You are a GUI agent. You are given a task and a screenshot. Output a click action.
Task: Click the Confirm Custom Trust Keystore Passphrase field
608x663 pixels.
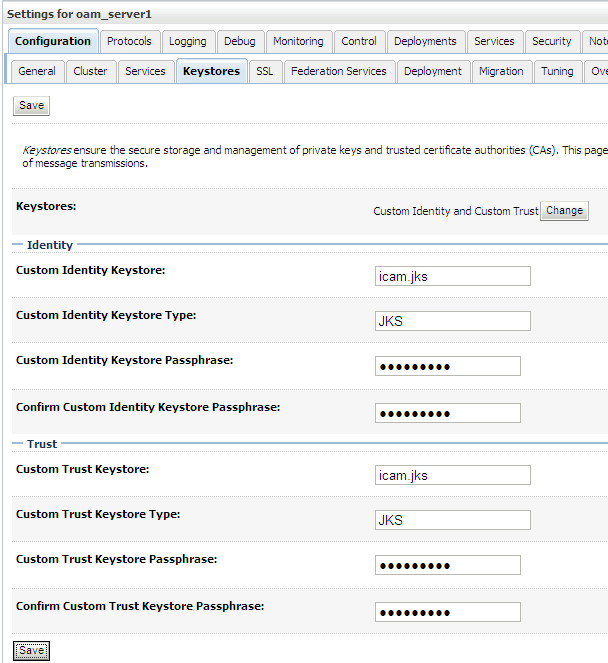(x=447, y=612)
